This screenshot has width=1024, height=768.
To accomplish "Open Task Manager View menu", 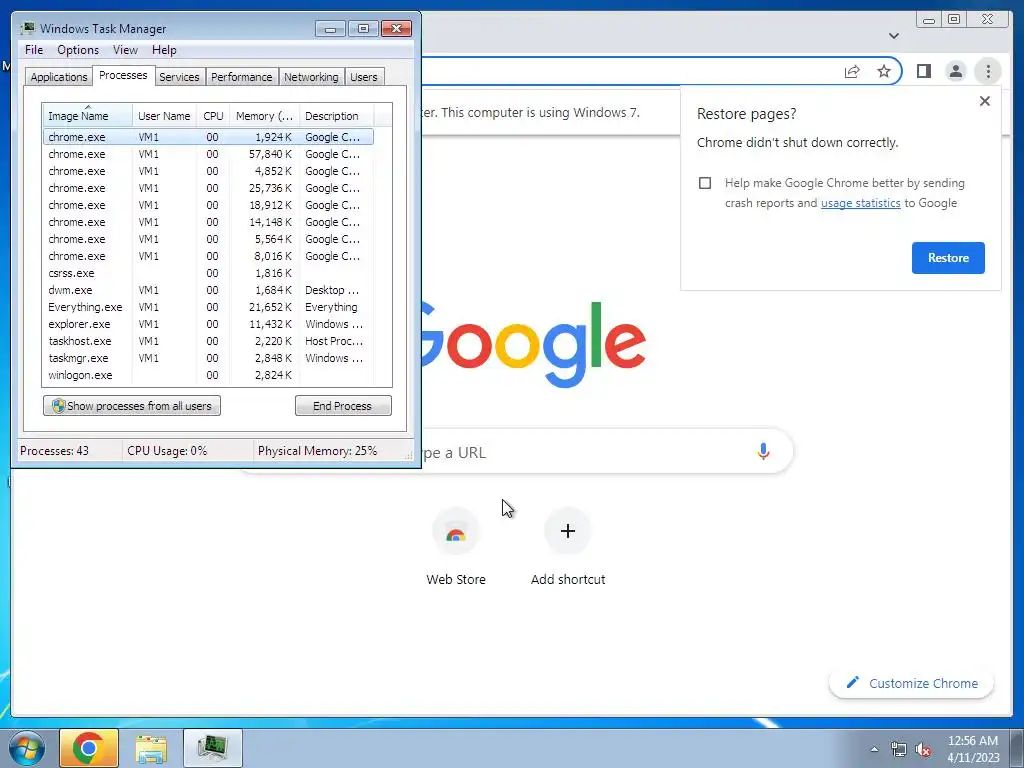I will (125, 50).
